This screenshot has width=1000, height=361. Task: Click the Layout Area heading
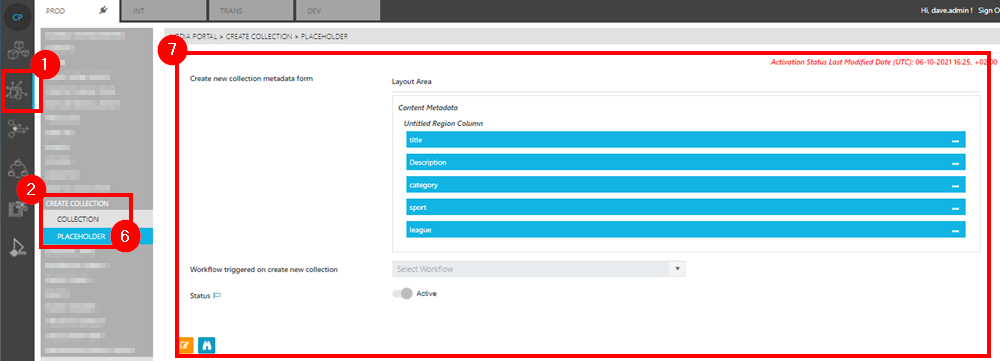click(412, 82)
